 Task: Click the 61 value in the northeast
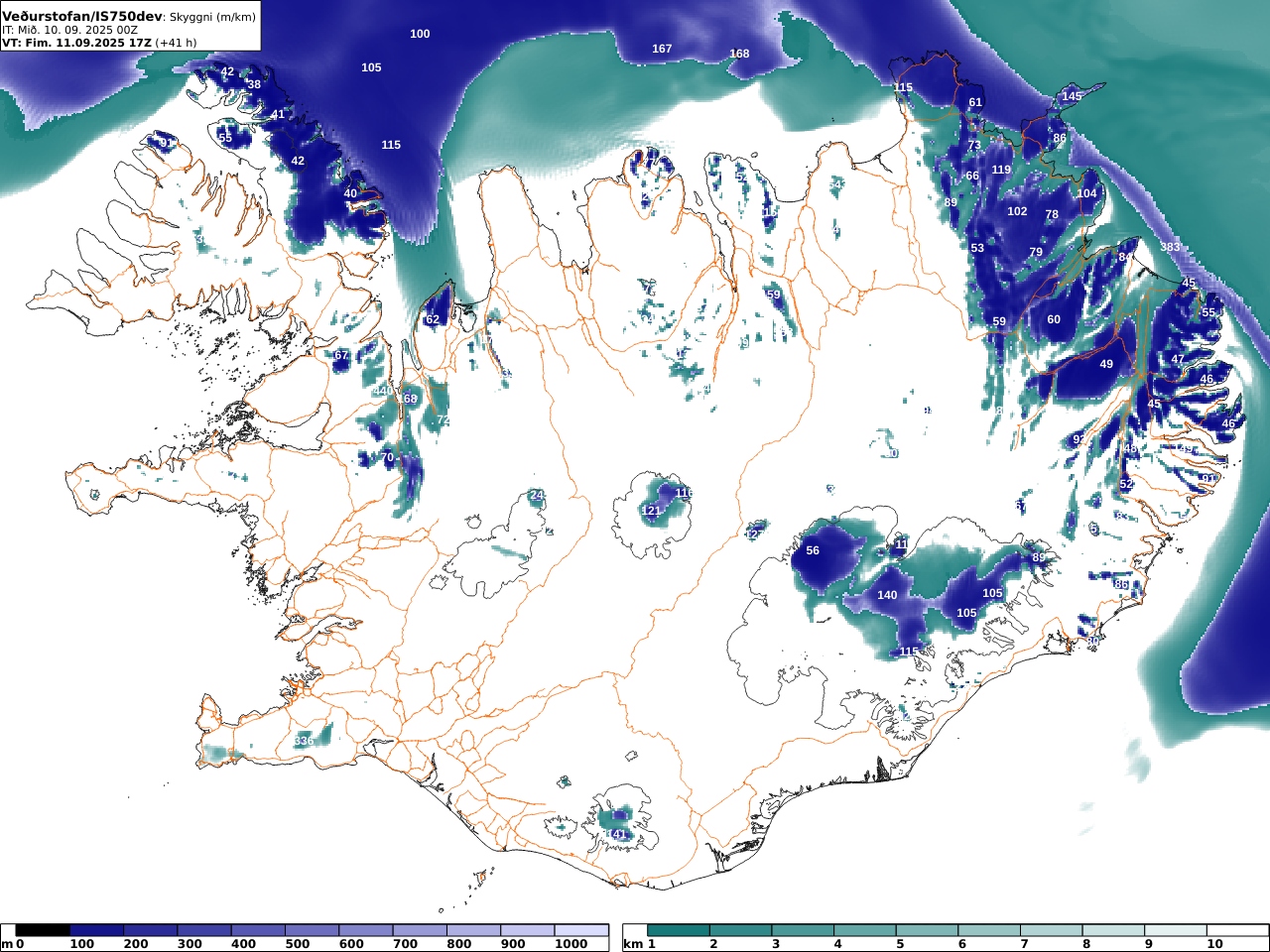coord(975,102)
